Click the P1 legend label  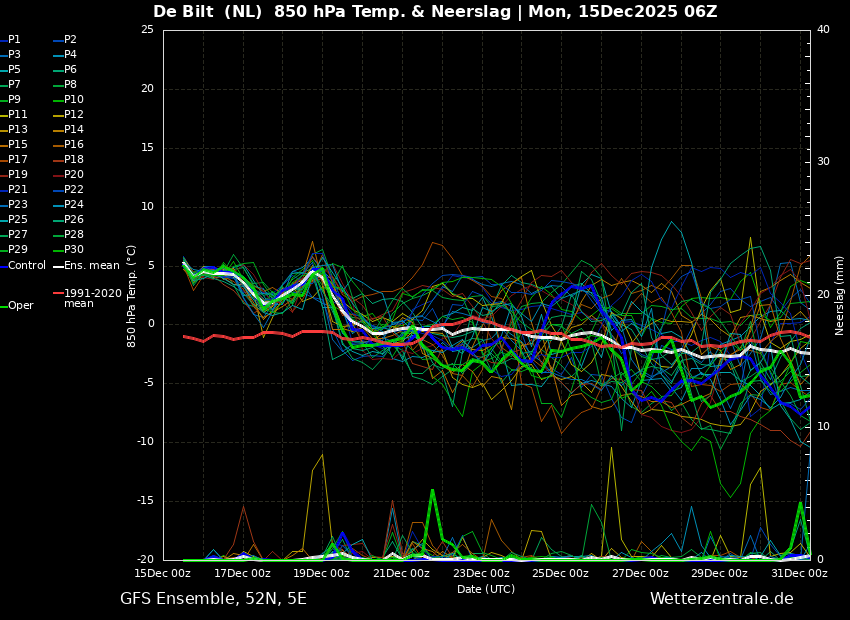(x=14, y=40)
